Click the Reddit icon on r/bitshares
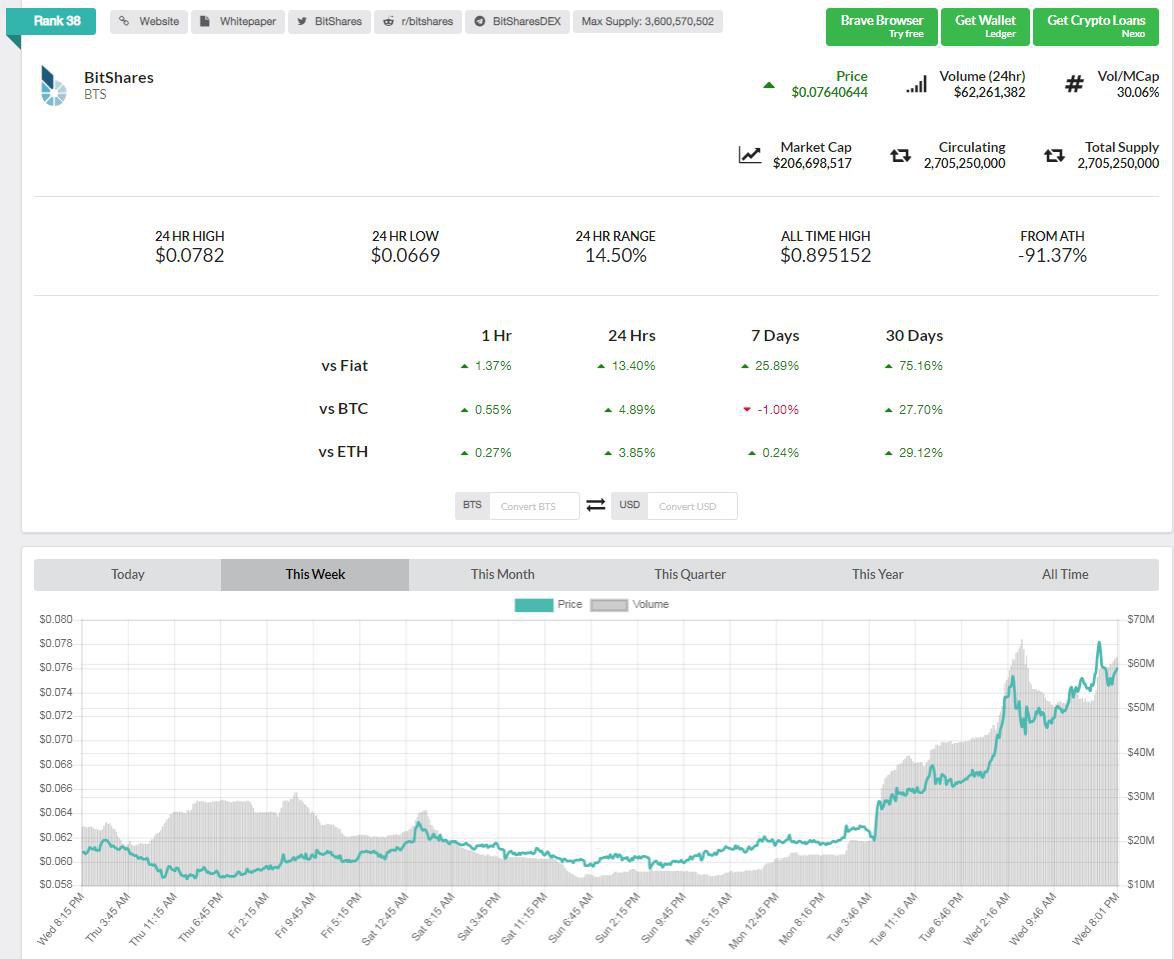This screenshot has height=959, width=1174. (x=388, y=21)
